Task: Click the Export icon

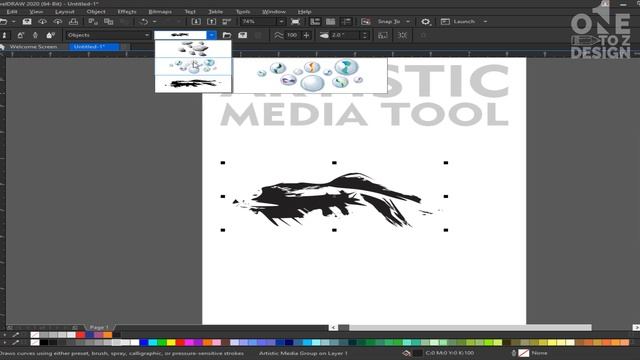Action: point(211,21)
